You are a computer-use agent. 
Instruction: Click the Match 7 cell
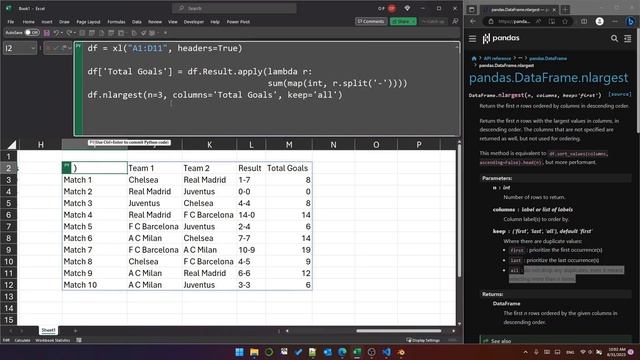pyautogui.click(x=95, y=250)
